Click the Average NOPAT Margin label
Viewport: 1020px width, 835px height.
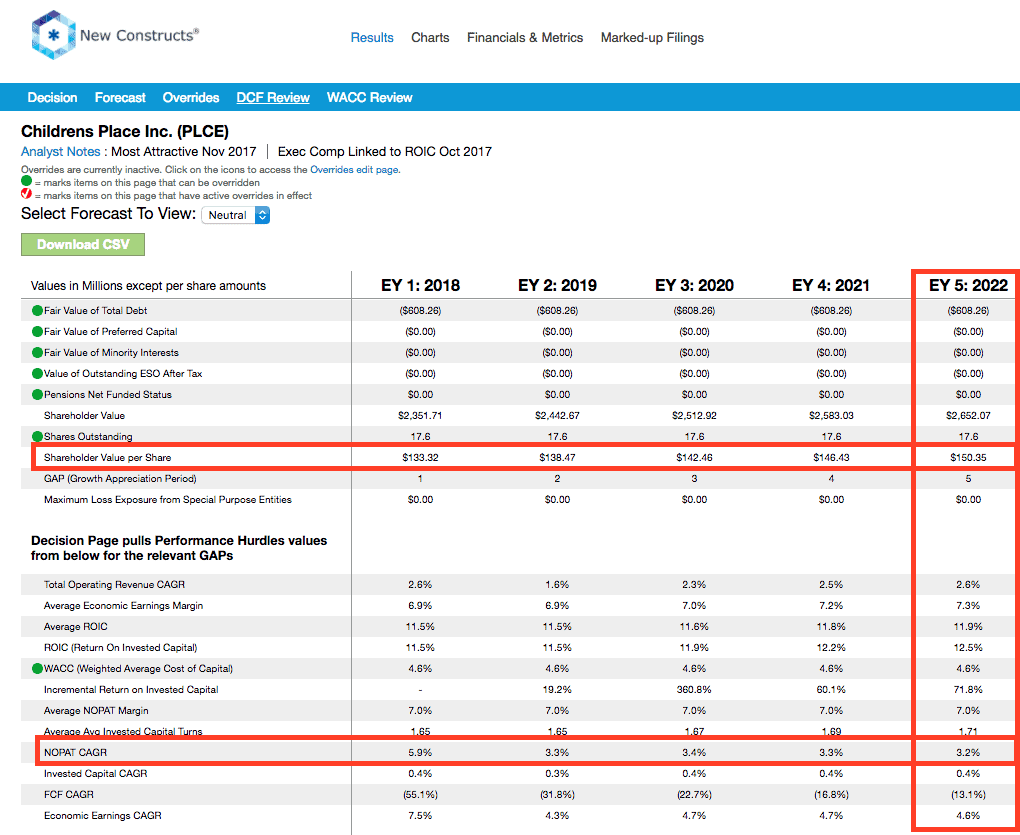96,711
